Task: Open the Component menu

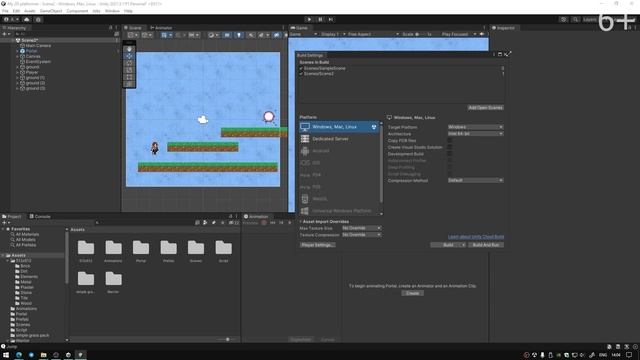Action: 77,11
